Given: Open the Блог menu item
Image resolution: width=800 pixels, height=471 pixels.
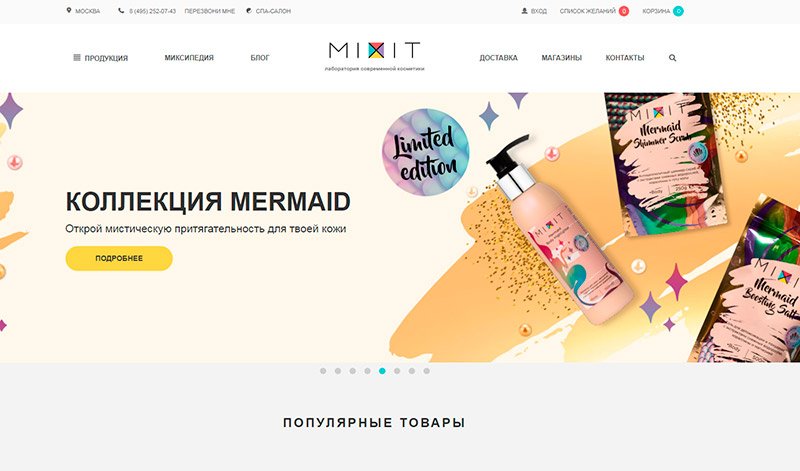Looking at the screenshot, I should coord(260,58).
